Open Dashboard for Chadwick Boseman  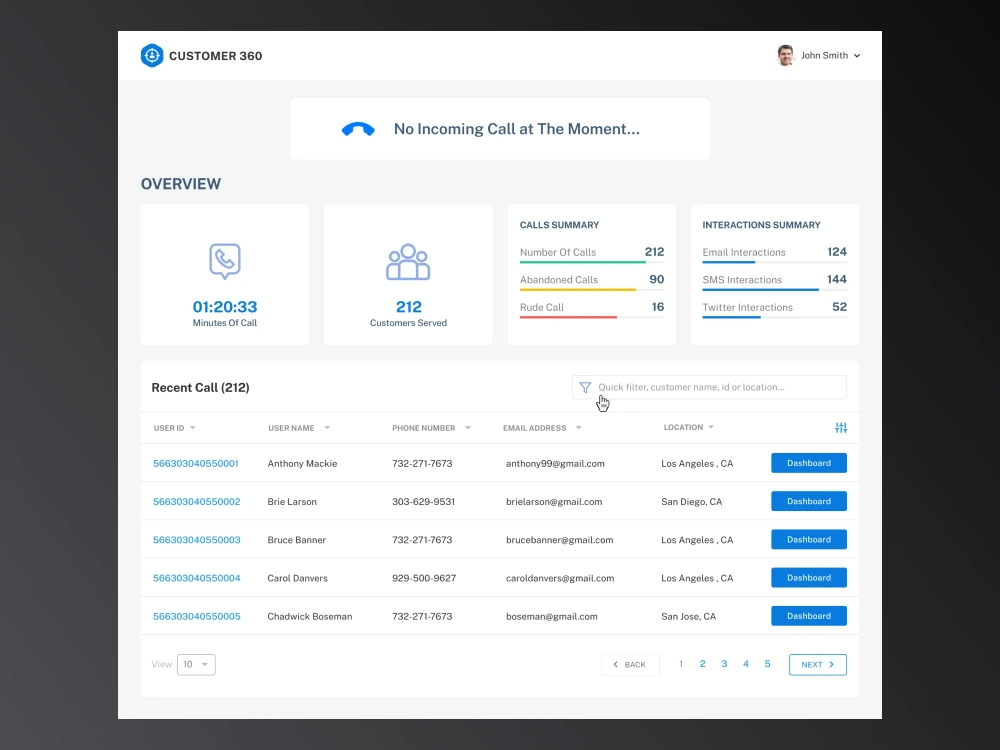coord(808,616)
